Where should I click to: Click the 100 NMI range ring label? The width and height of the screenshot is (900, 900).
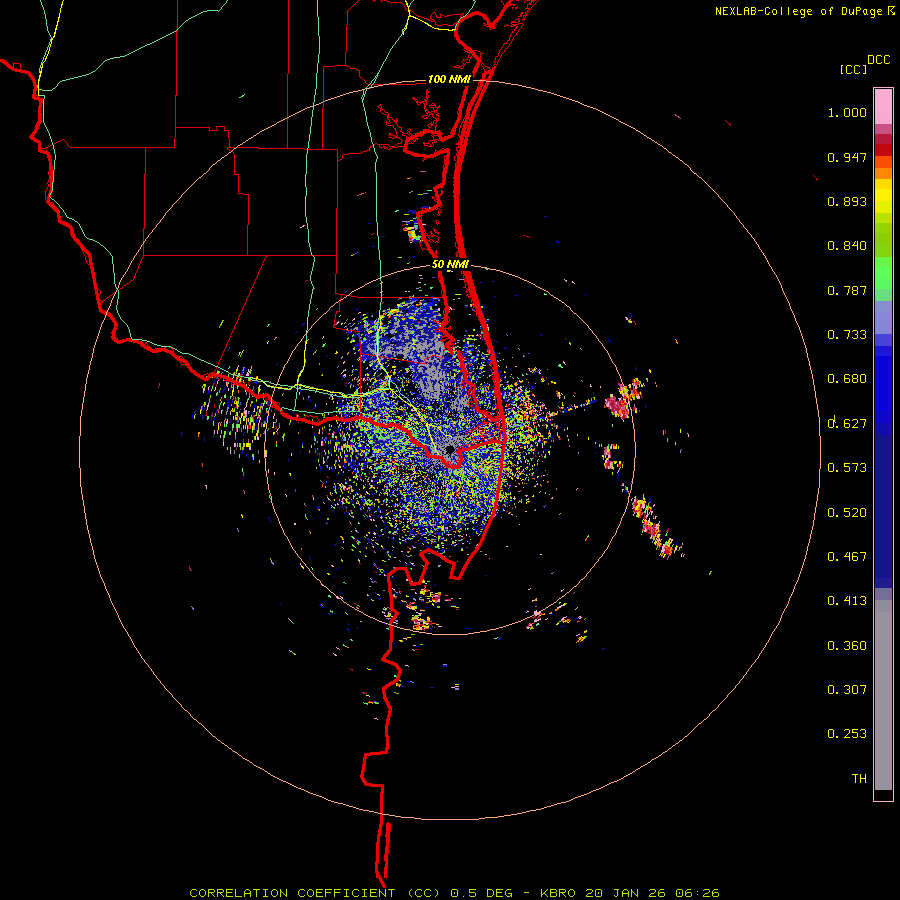pyautogui.click(x=449, y=79)
